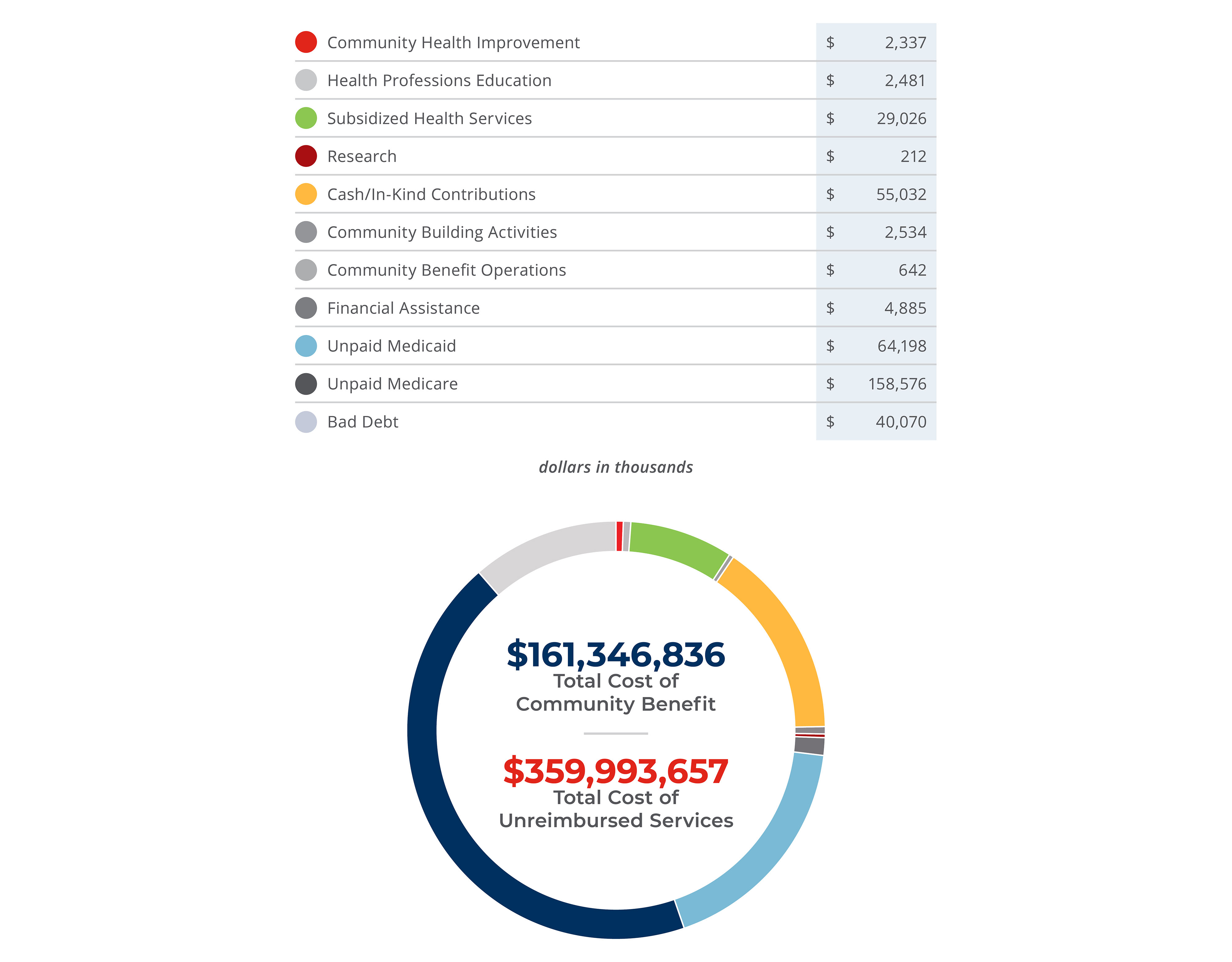Click the Community Building Activities gray dot

(x=306, y=232)
